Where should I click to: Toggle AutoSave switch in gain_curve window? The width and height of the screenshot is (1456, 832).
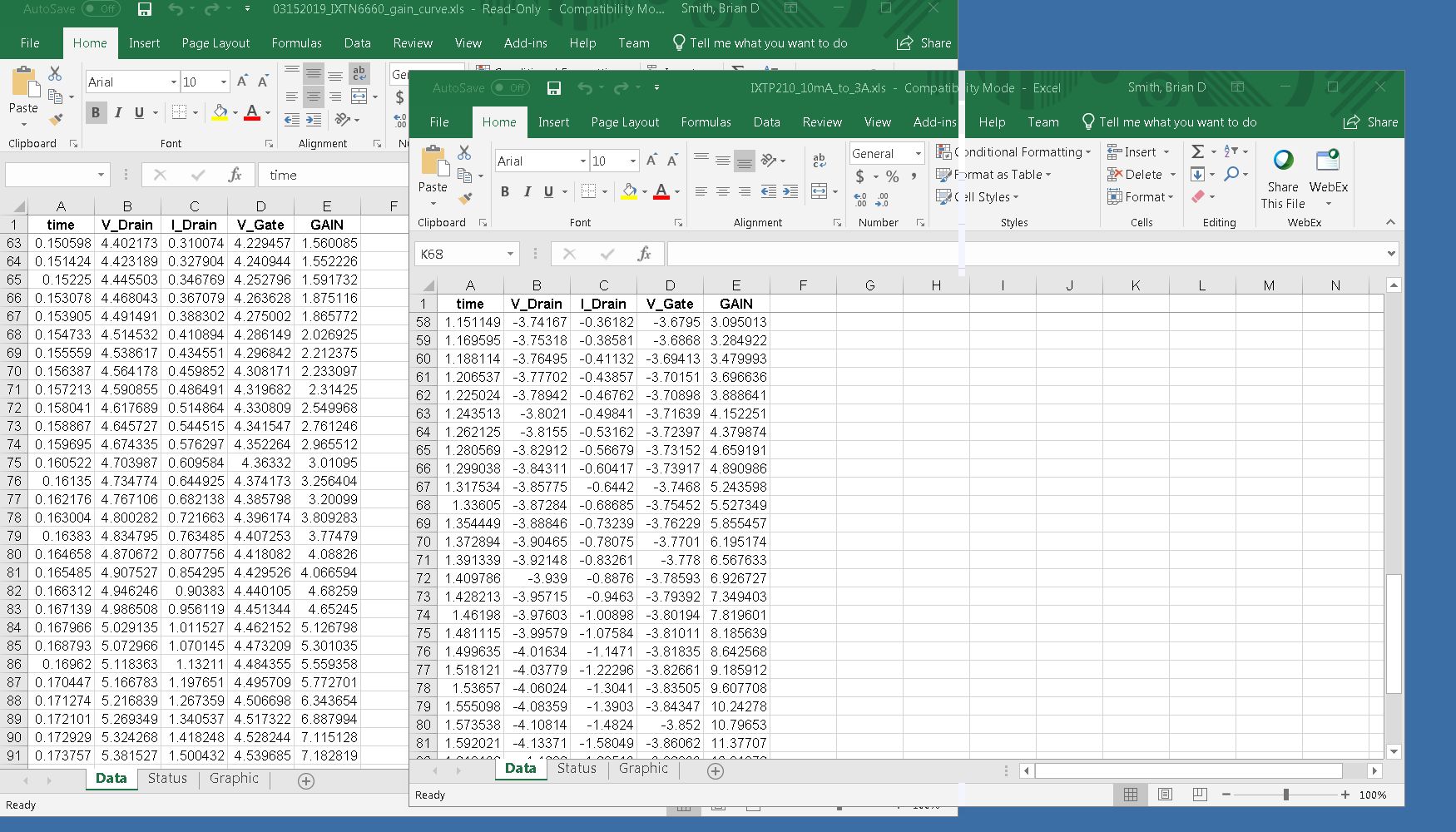101,8
